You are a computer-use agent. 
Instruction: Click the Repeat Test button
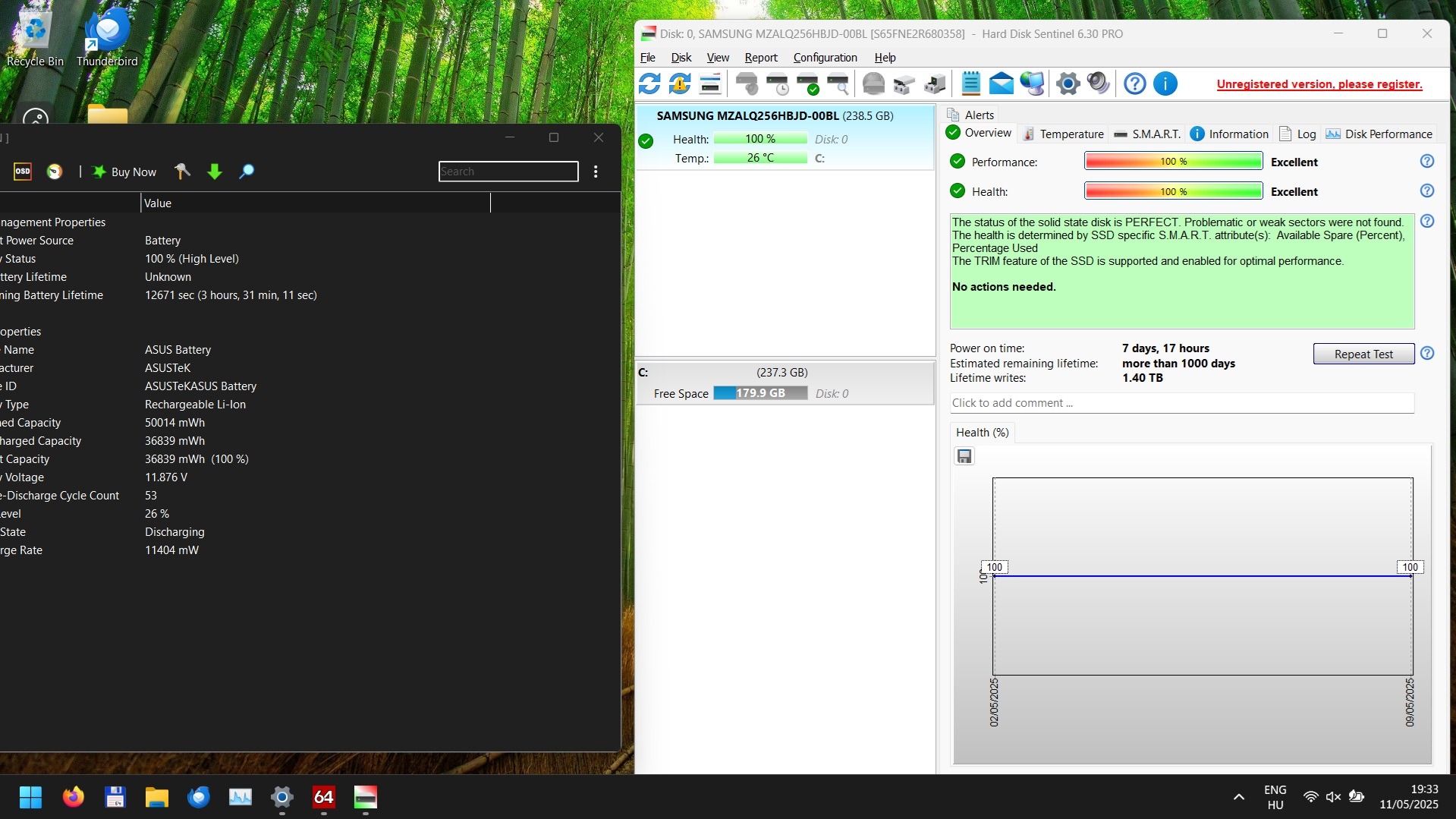pyautogui.click(x=1363, y=354)
